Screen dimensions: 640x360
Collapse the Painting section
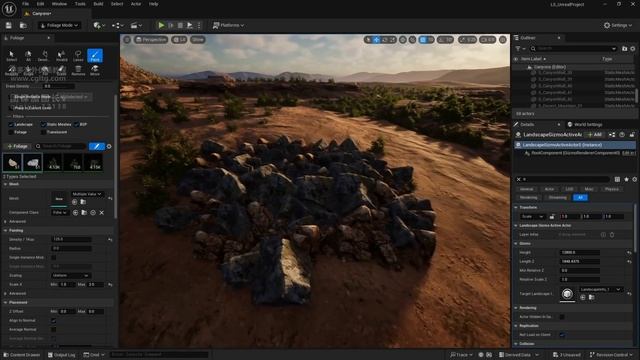(5, 231)
